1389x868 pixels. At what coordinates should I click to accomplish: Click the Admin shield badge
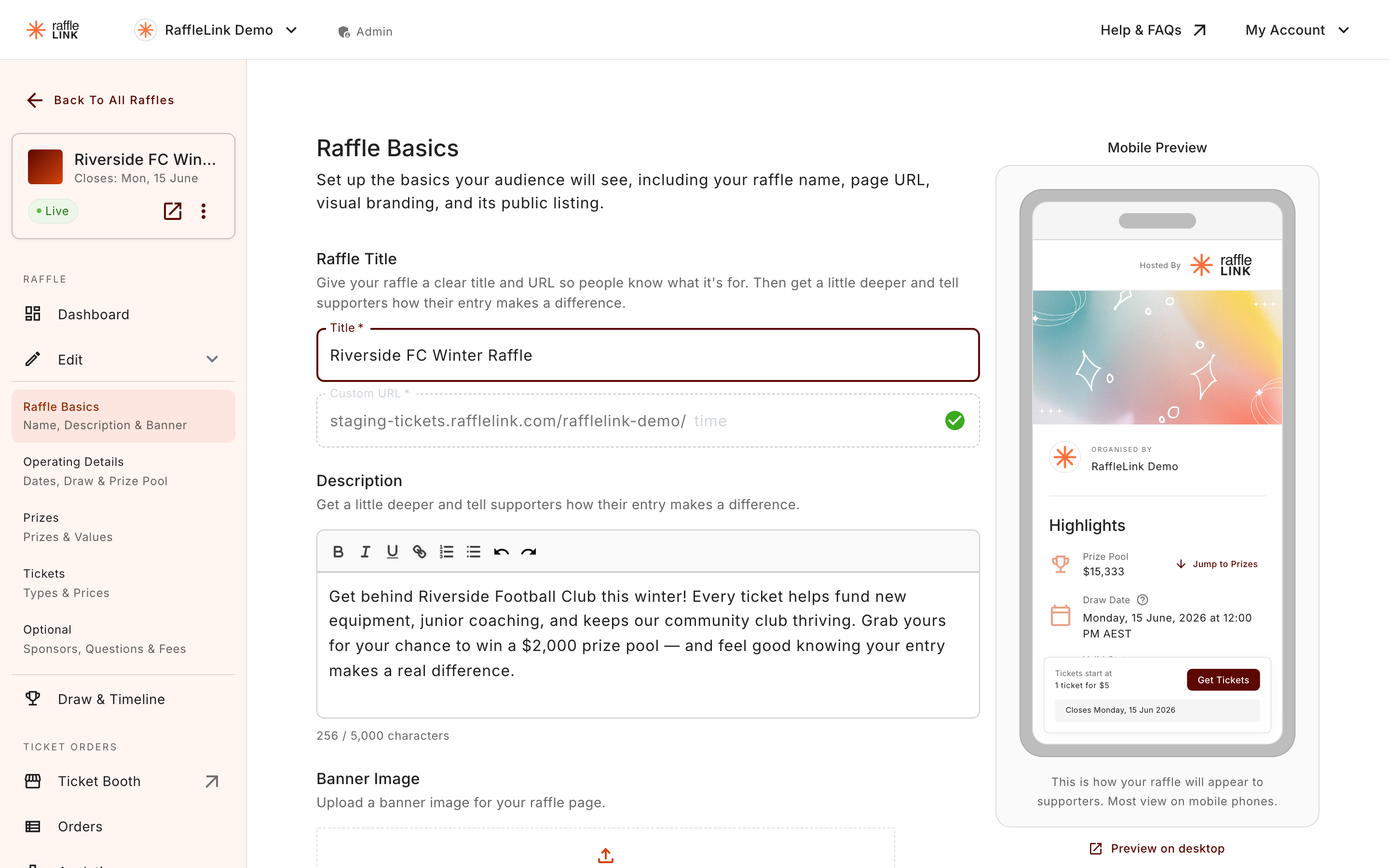[x=365, y=31]
